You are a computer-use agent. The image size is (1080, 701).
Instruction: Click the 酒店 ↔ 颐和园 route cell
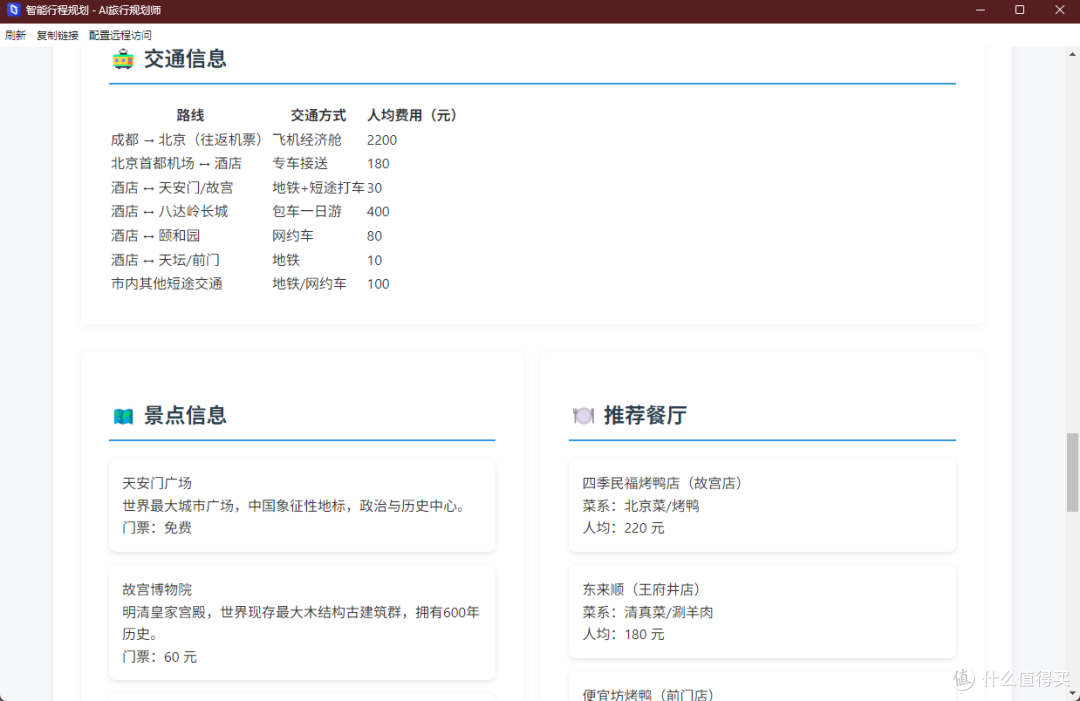[x=156, y=236]
